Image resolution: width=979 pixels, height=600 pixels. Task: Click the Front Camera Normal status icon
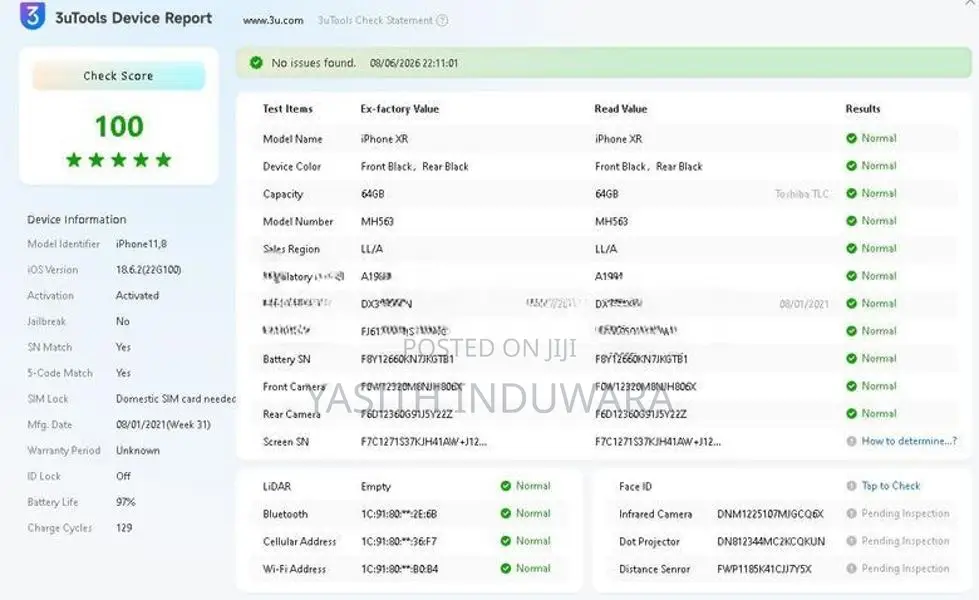coord(851,386)
